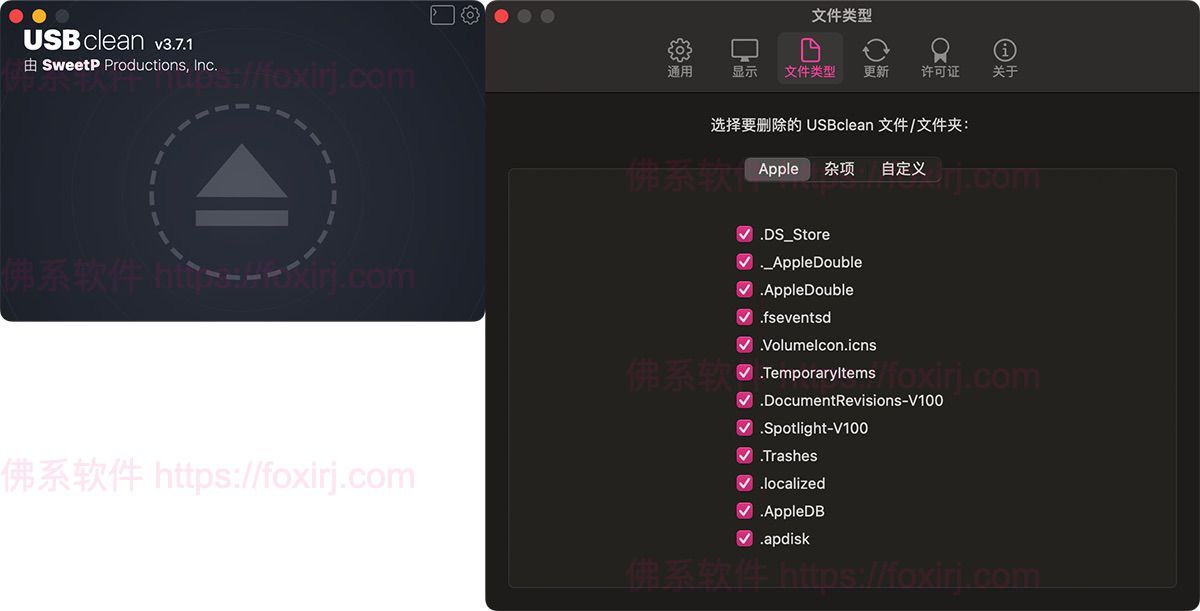Image resolution: width=1200 pixels, height=611 pixels.
Task: Open the 通用 (General) settings panel
Action: (x=679, y=57)
